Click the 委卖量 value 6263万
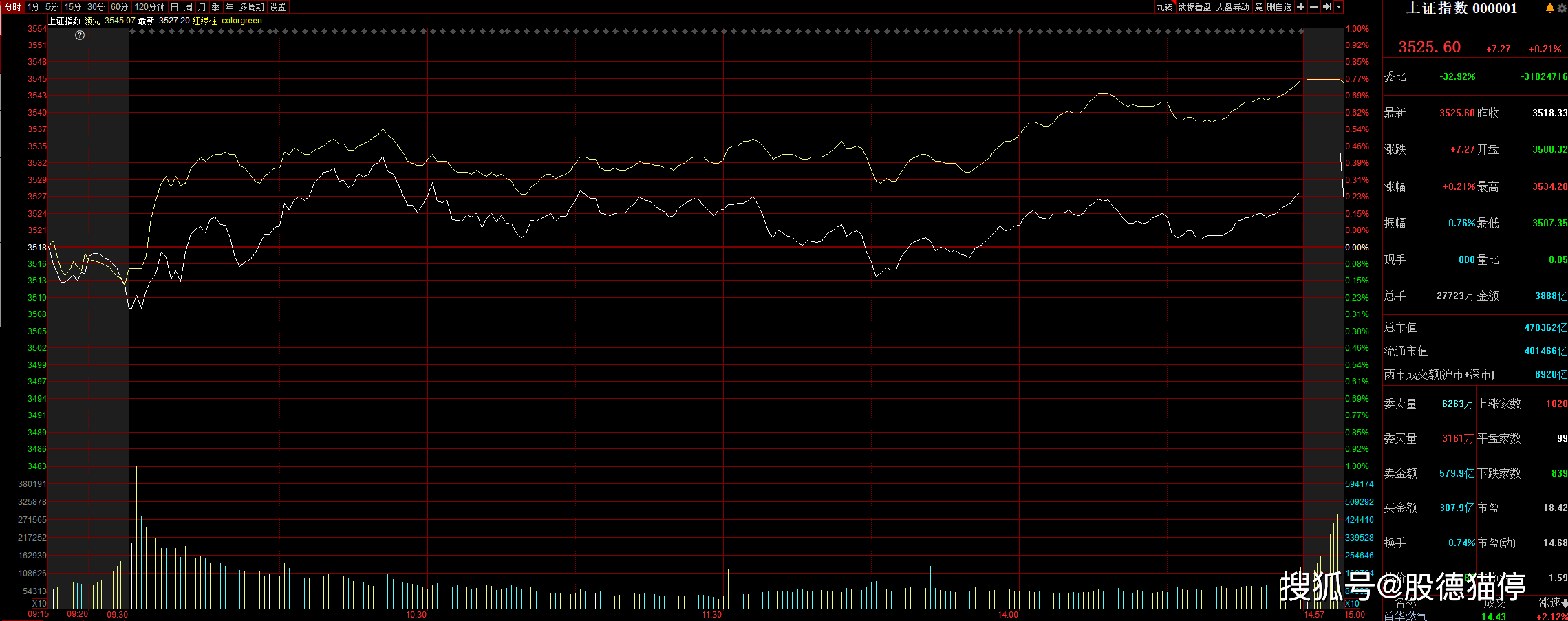The width and height of the screenshot is (1568, 621). click(1458, 404)
